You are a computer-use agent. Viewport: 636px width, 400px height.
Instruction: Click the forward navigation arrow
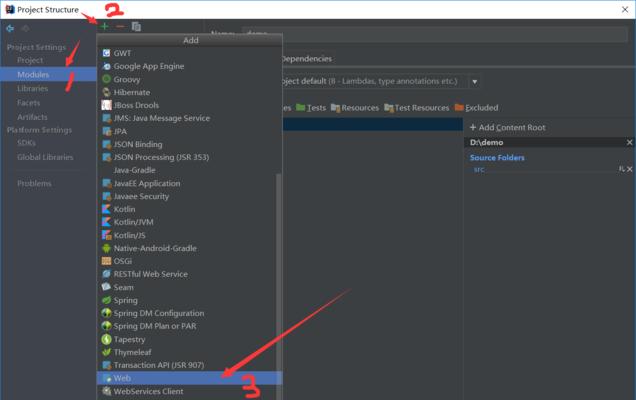(26, 28)
